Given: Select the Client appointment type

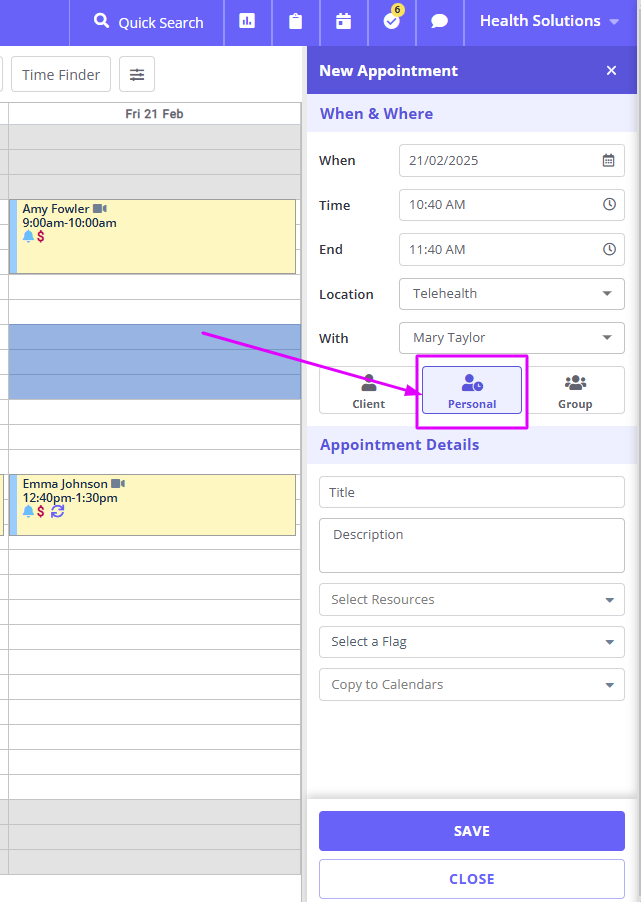Looking at the screenshot, I should click(x=368, y=390).
